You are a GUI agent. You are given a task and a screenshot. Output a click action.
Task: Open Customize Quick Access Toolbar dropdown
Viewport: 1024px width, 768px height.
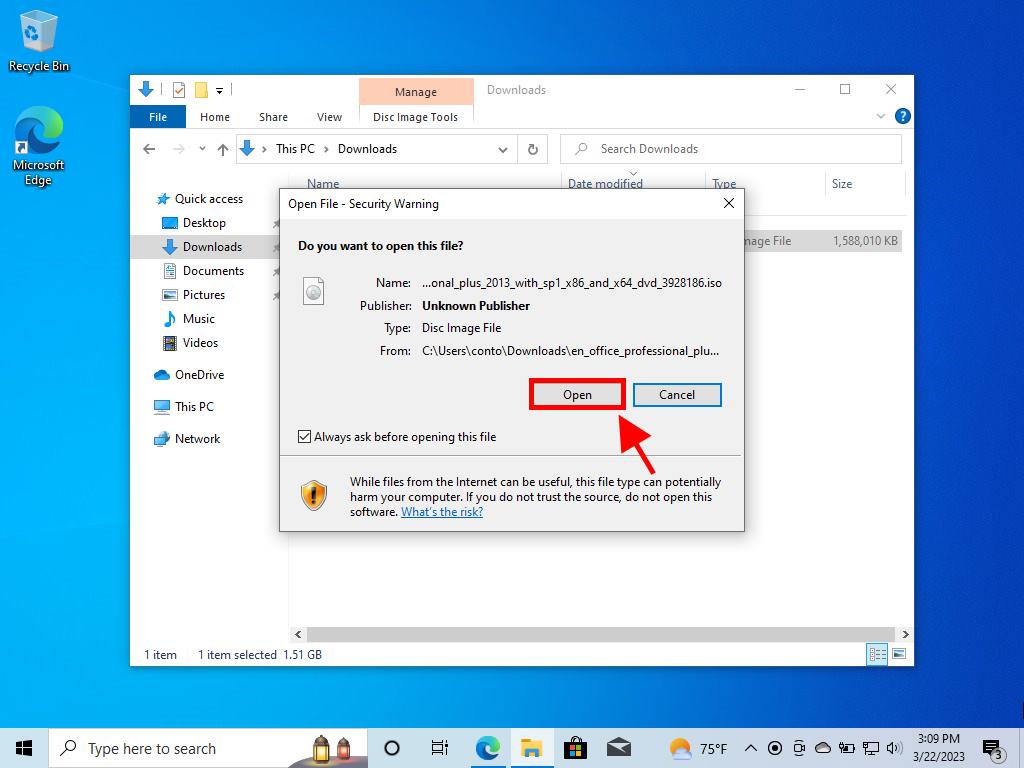(x=219, y=90)
